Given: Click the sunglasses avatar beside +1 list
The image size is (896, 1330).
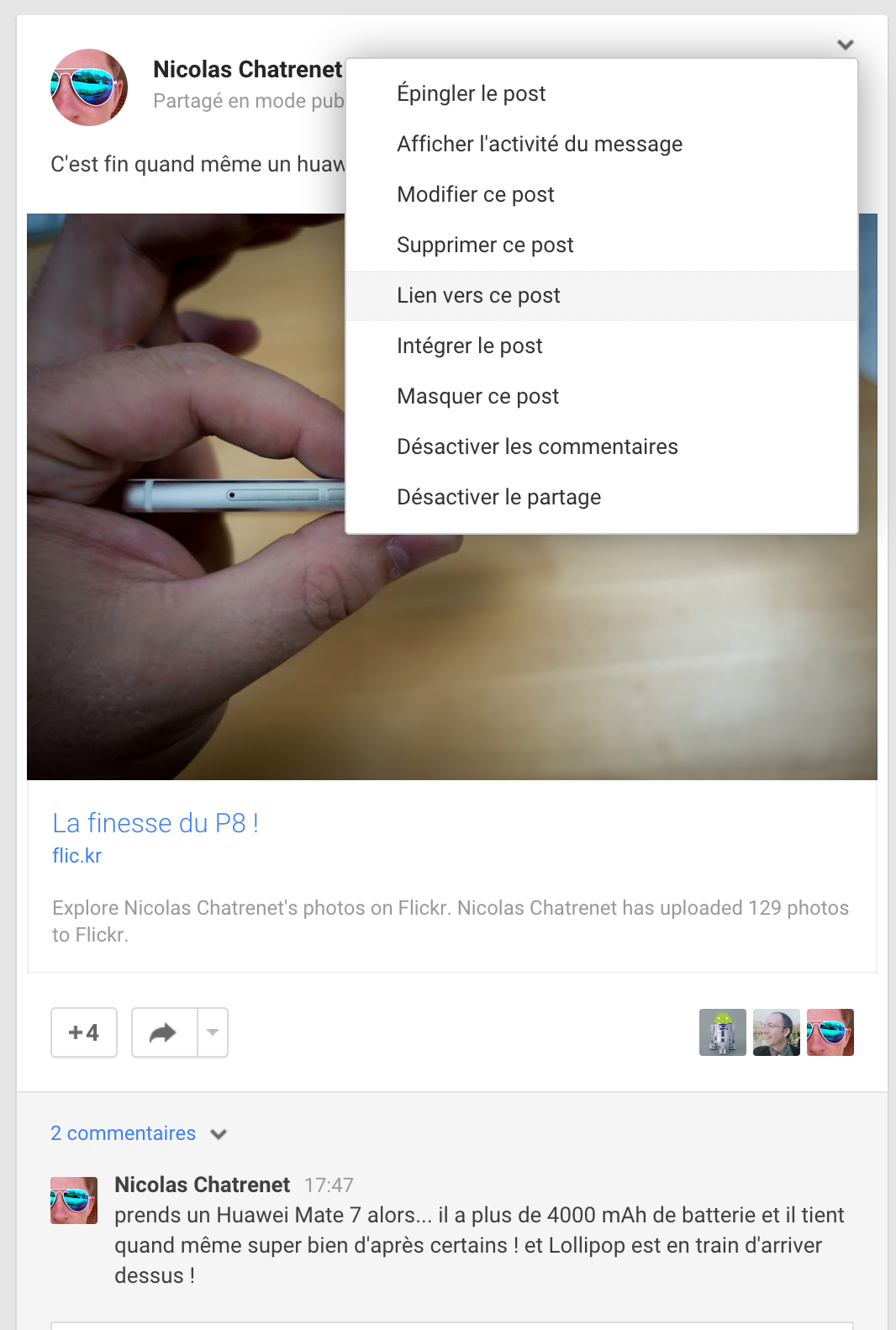Looking at the screenshot, I should [830, 1032].
